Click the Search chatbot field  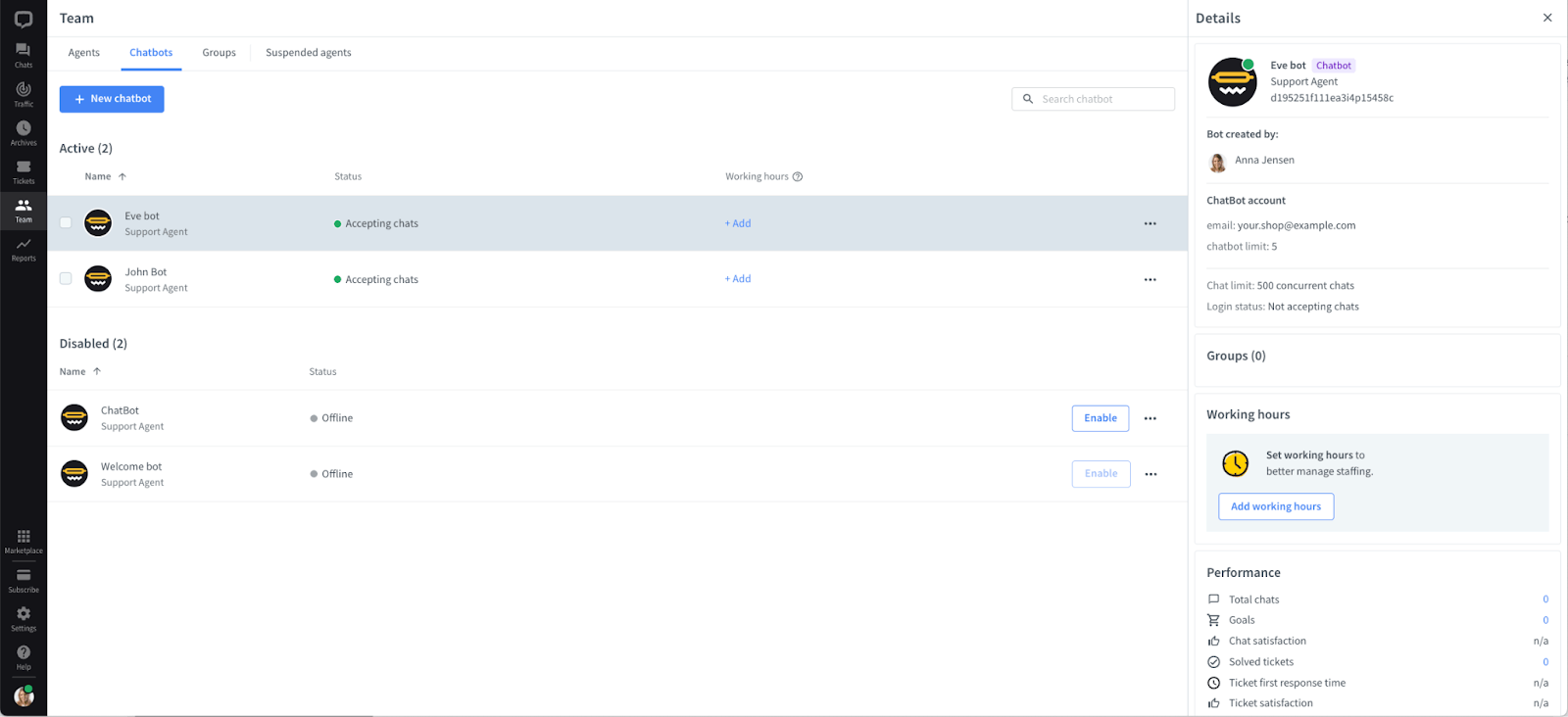point(1093,99)
